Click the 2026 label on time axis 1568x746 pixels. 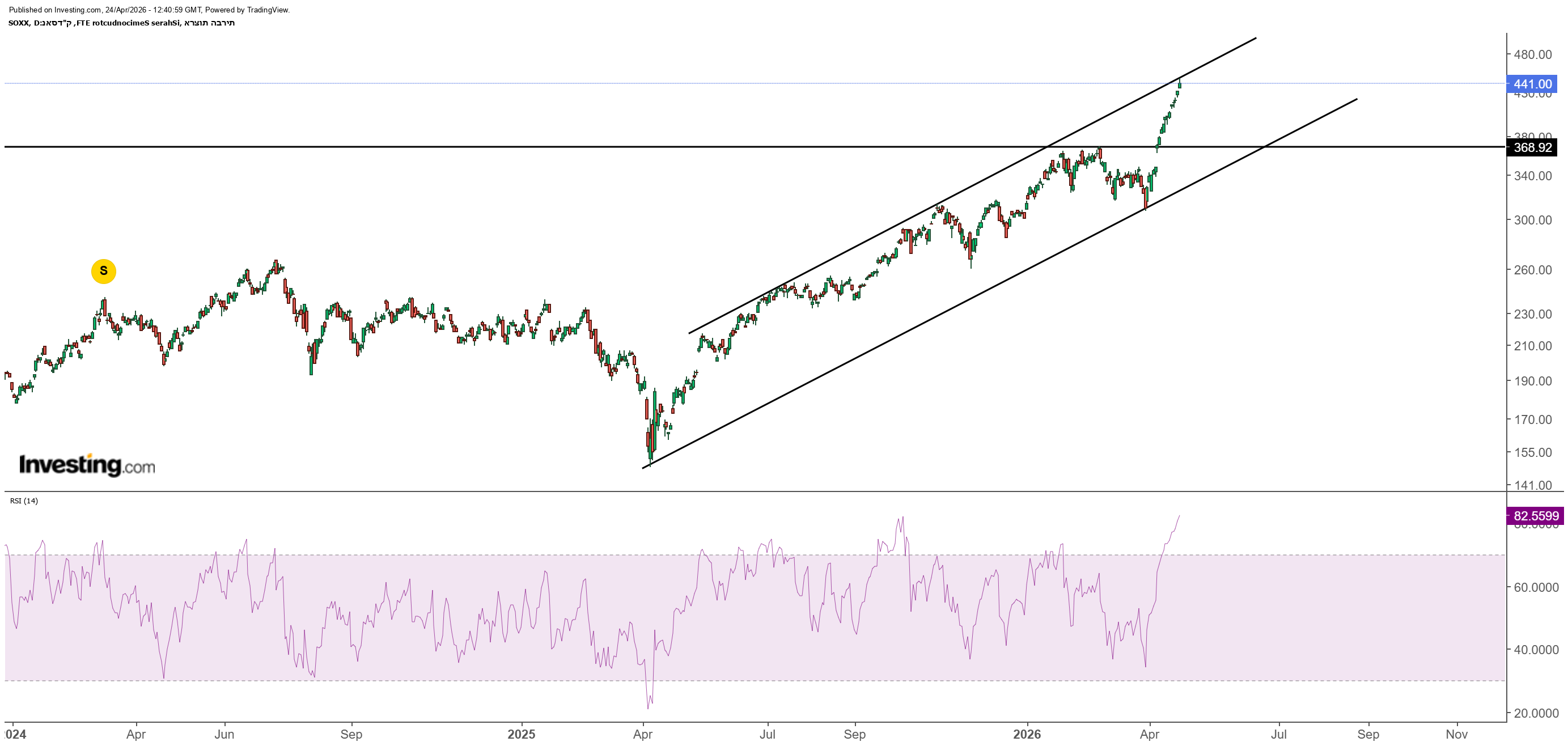coord(1026,735)
